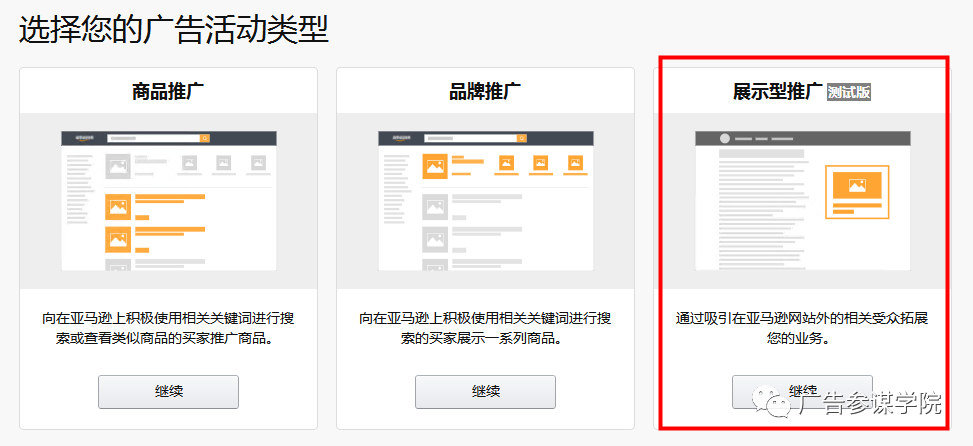Click 继续 under 品牌推广
This screenshot has height=446, width=973.
[485, 391]
